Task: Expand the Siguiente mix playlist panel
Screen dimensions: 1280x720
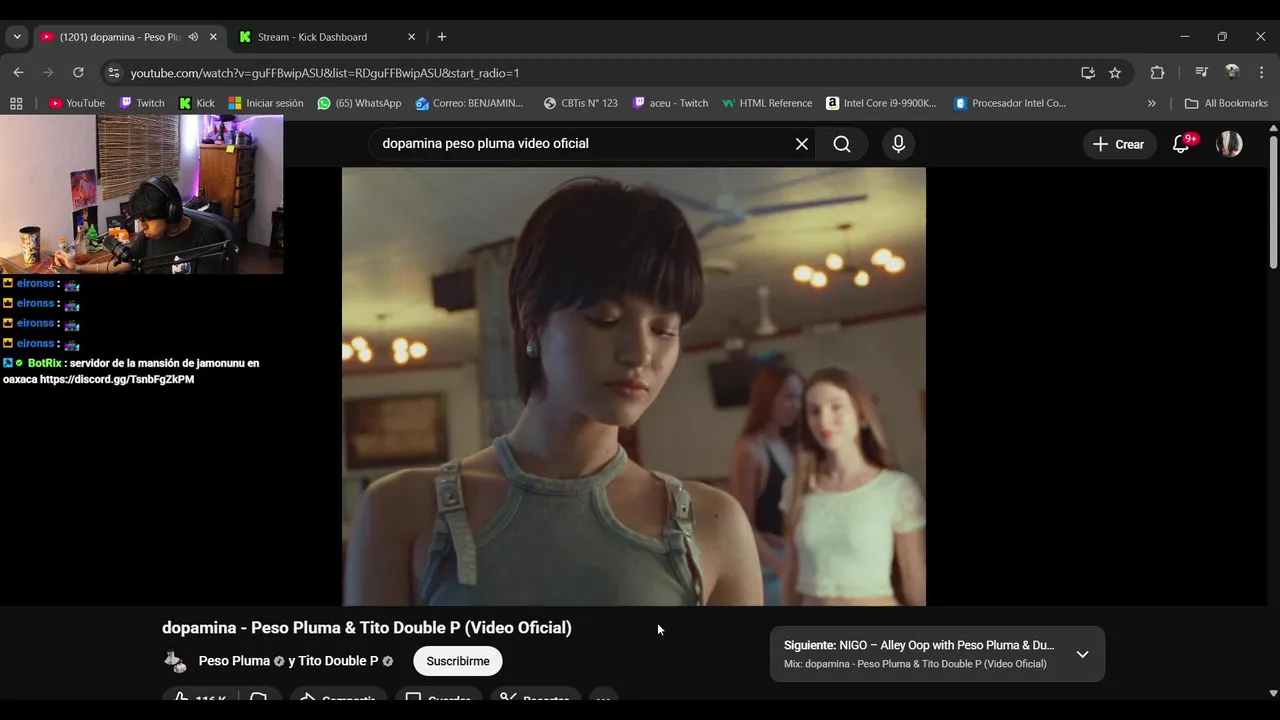Action: coord(1082,654)
